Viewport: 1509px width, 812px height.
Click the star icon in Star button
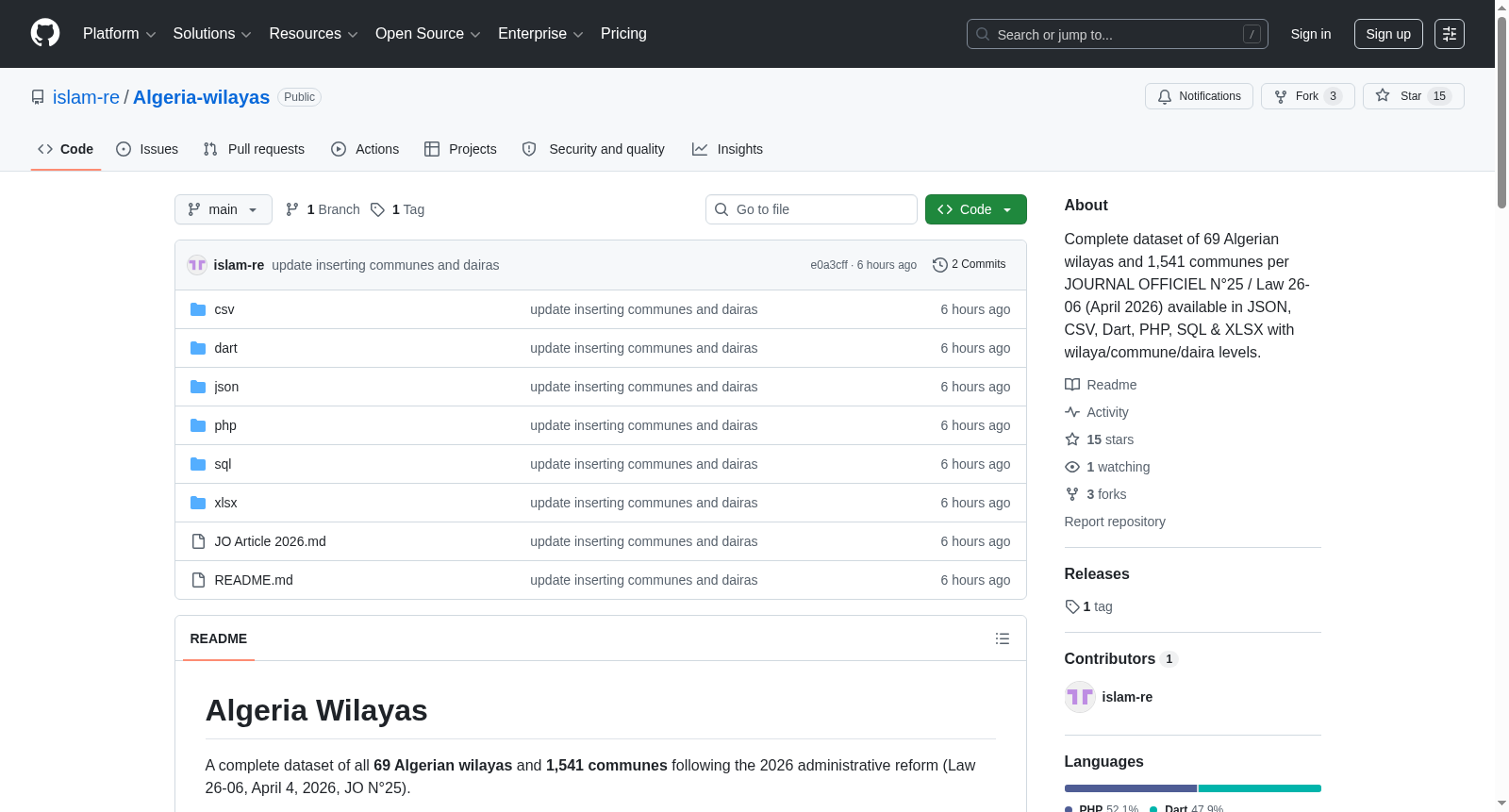coord(1383,95)
